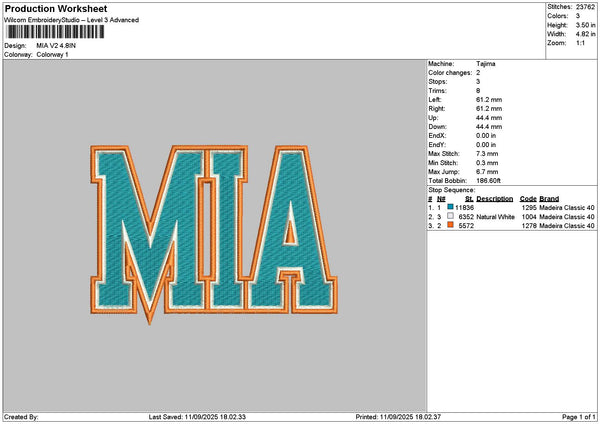This screenshot has height=424, width=600.
Task: Click the Trims value 8
Action: [478, 91]
